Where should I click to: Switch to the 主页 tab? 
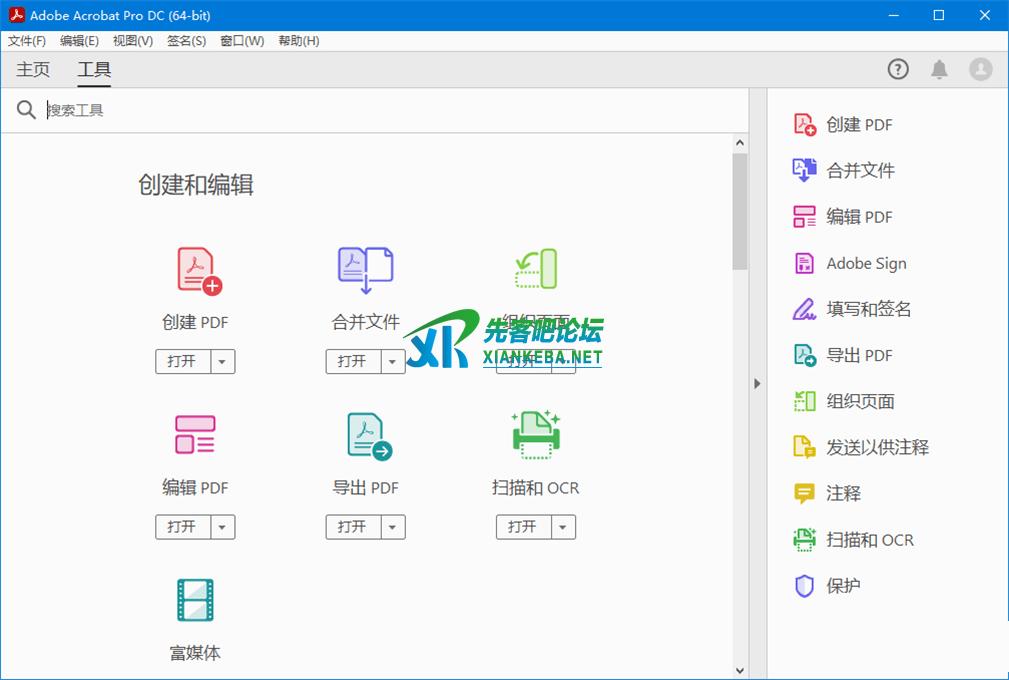coord(33,69)
